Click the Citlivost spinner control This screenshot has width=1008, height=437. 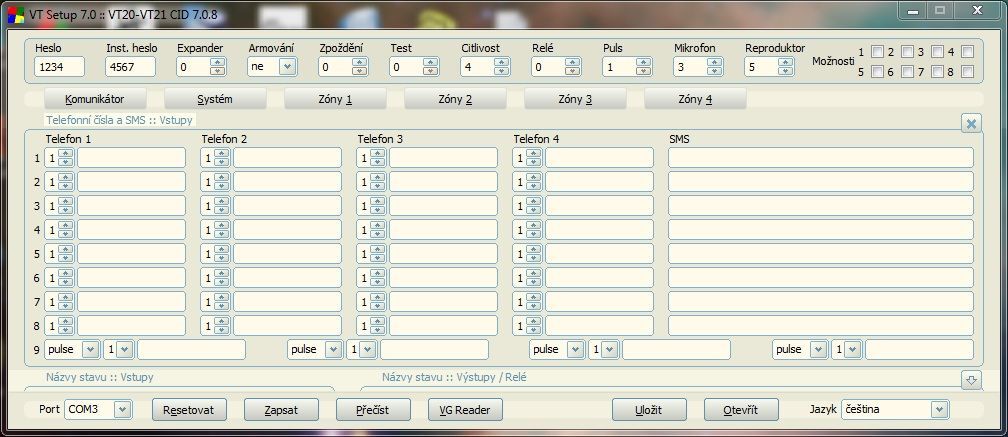pos(502,67)
